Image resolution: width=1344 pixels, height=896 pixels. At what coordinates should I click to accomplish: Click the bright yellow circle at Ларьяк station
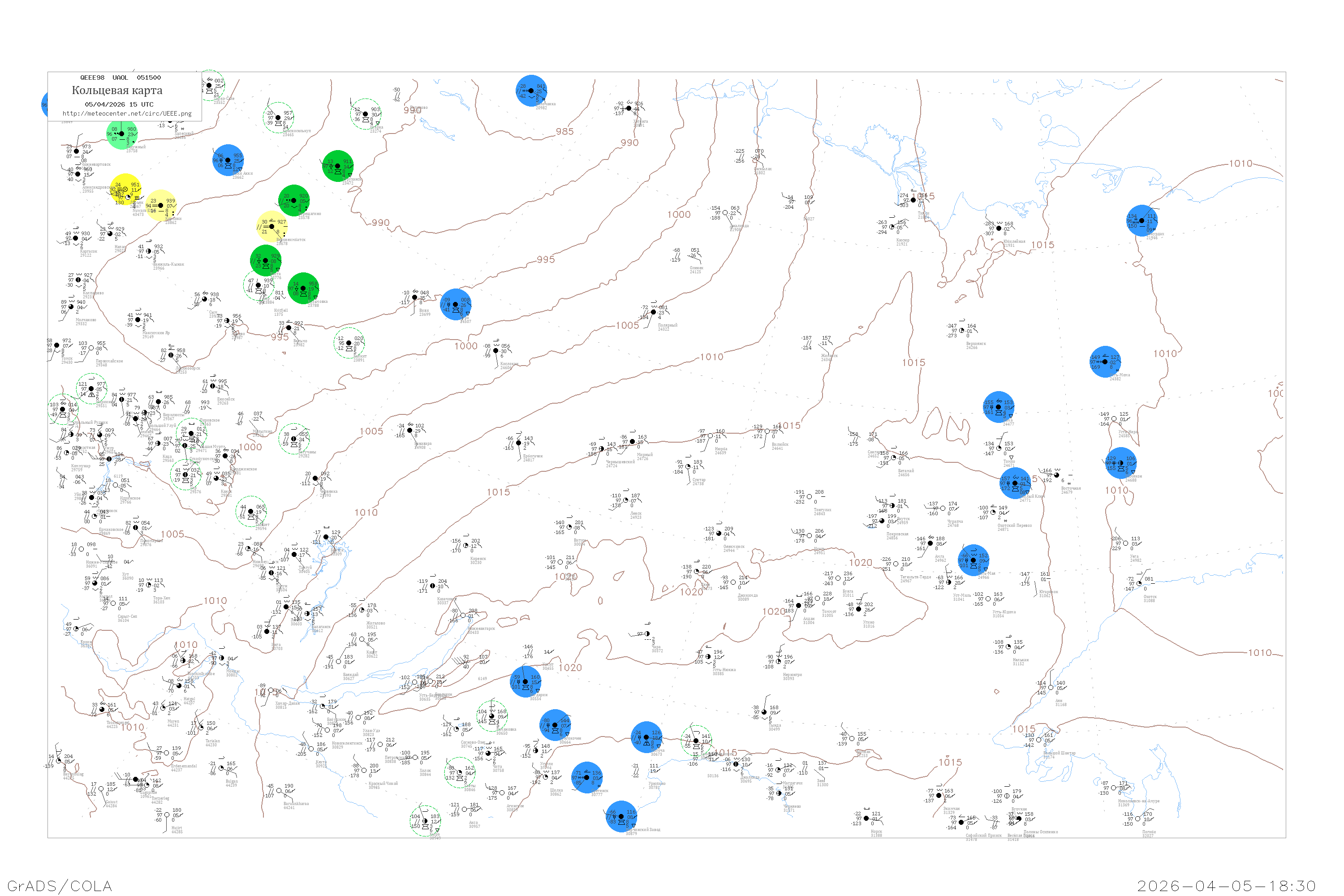(125, 189)
